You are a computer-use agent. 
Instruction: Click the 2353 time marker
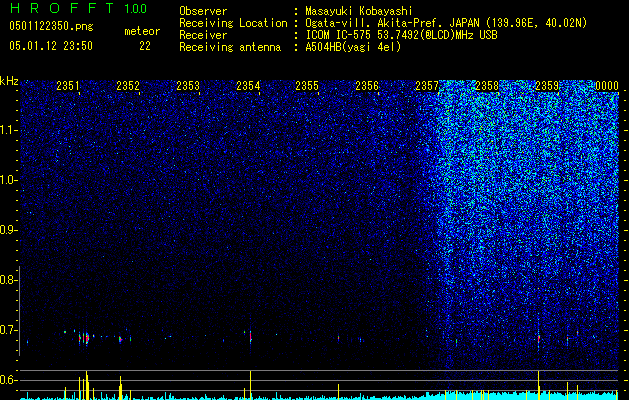click(188, 86)
